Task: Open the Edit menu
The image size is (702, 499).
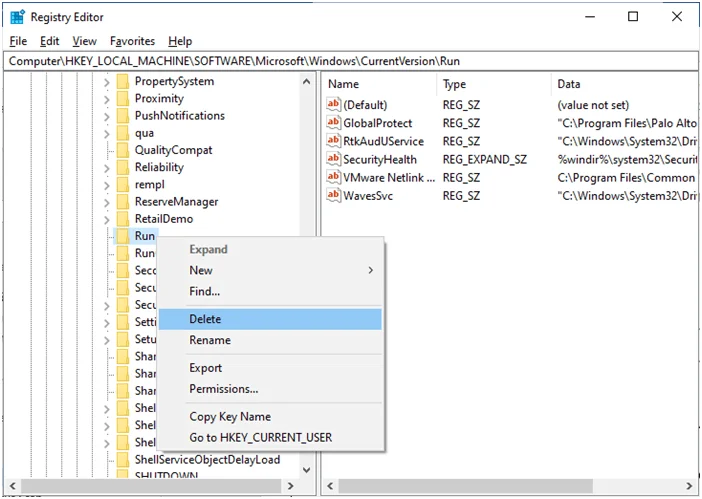Action: click(x=49, y=41)
